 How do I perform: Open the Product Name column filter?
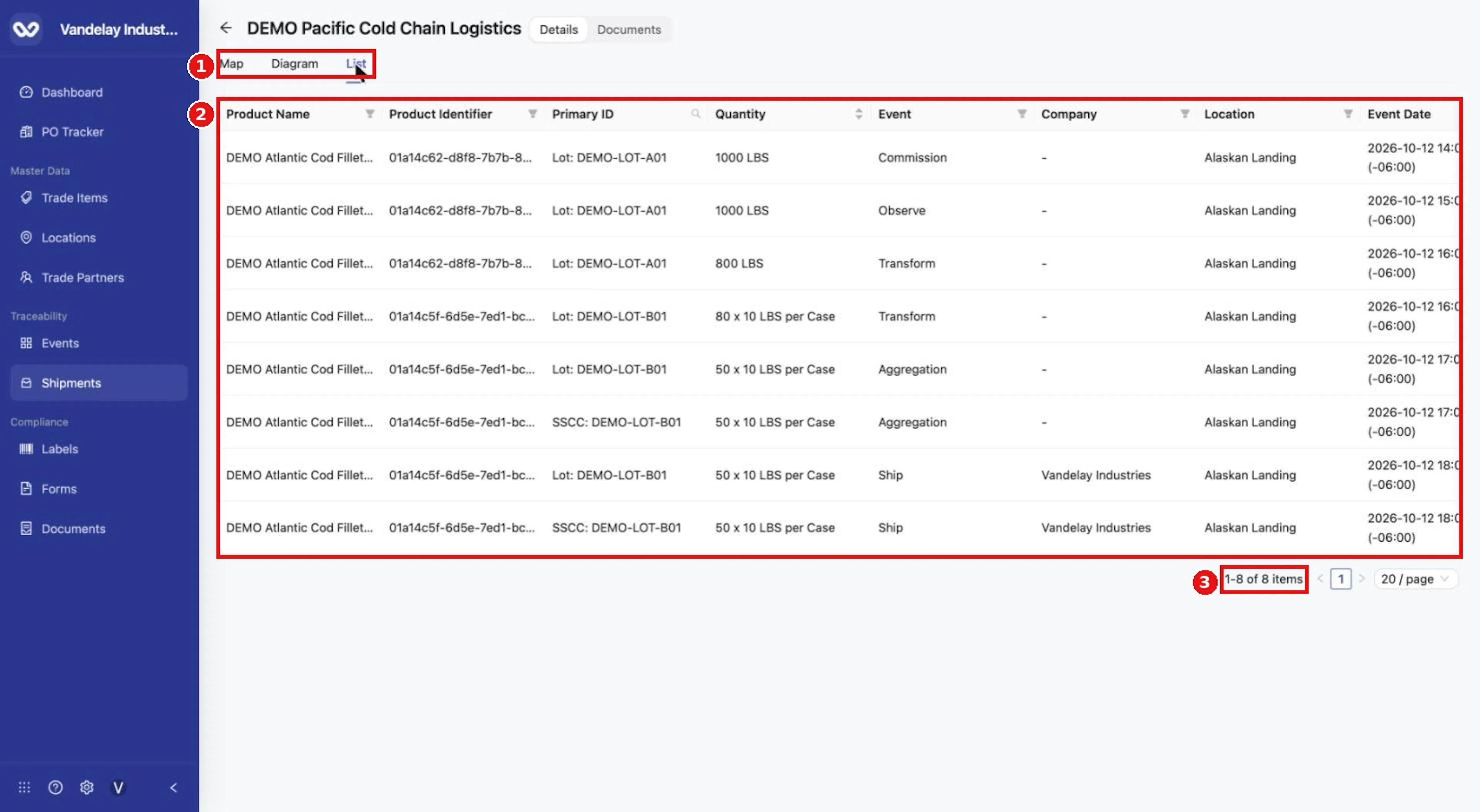(370, 114)
